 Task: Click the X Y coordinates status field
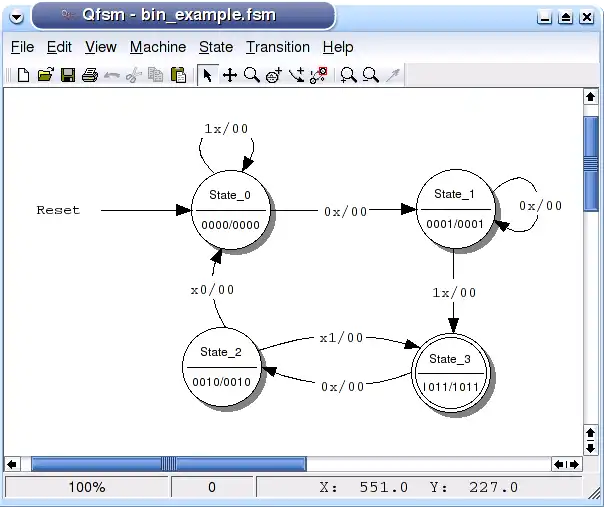[x=419, y=487]
